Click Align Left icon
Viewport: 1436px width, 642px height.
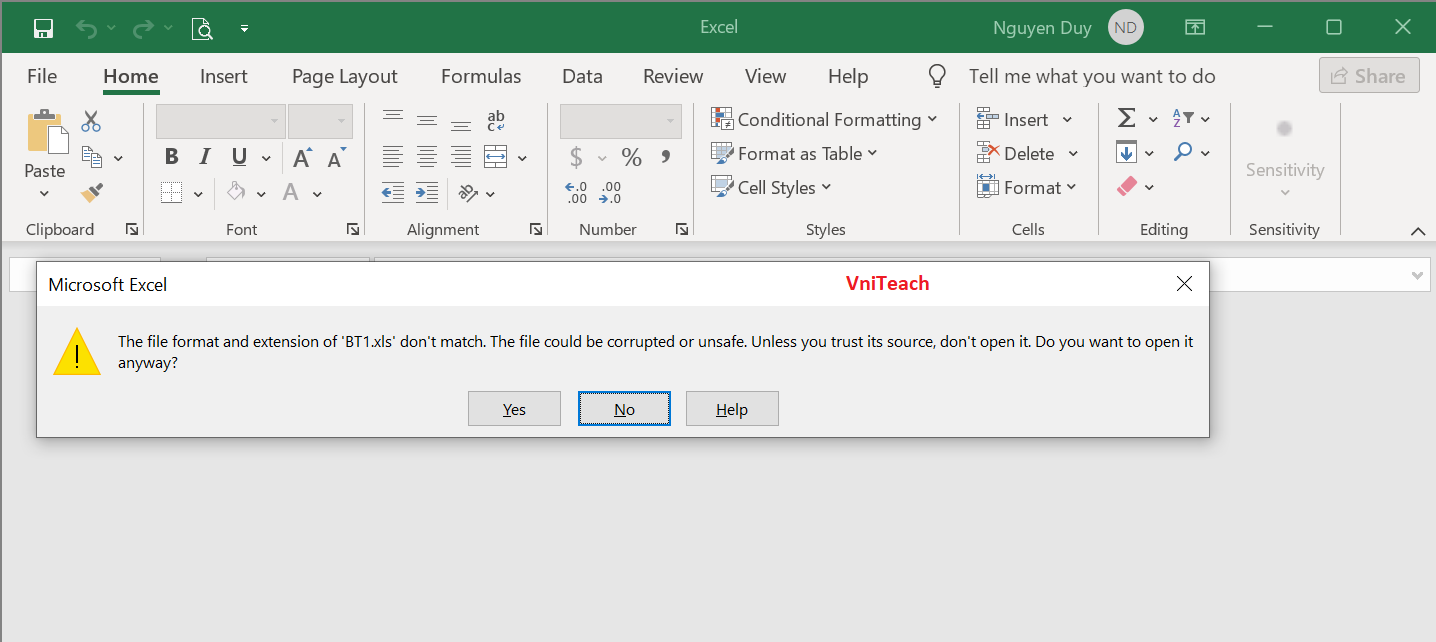click(393, 156)
